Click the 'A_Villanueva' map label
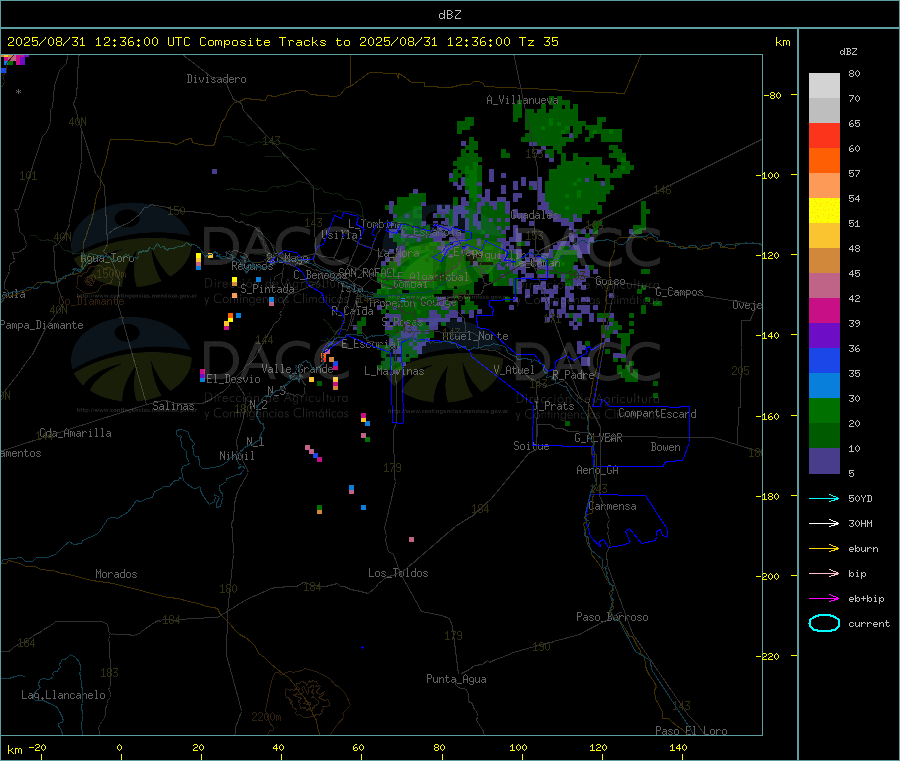Image resolution: width=900 pixels, height=761 pixels. (522, 100)
